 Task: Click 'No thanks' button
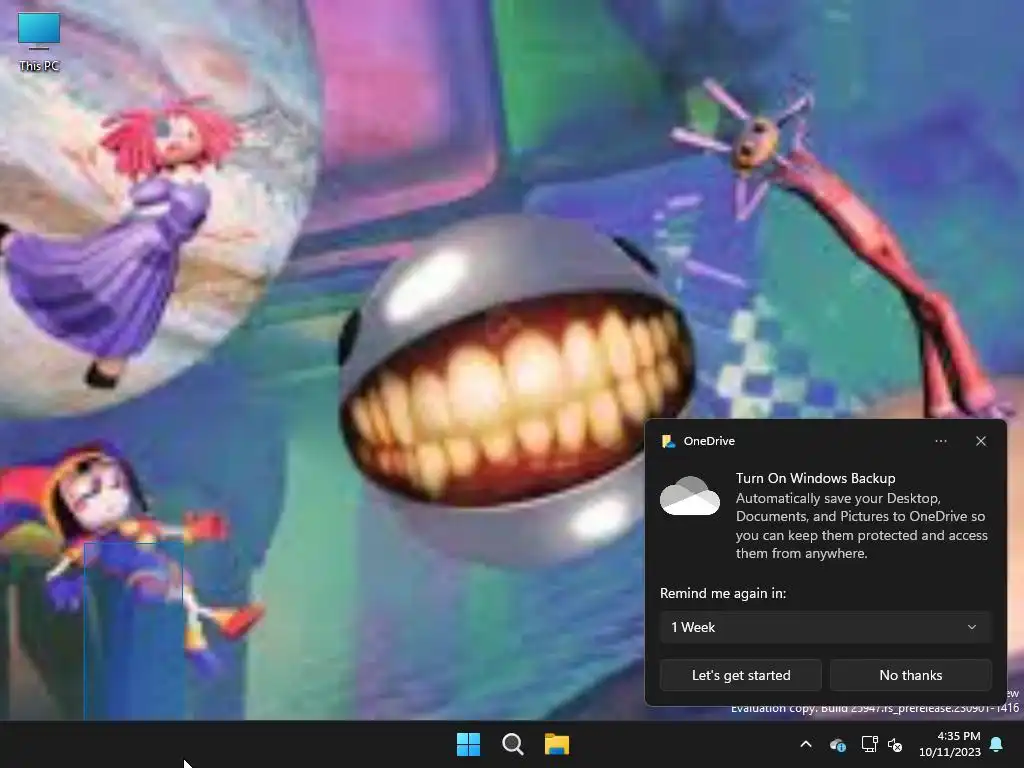tap(910, 675)
